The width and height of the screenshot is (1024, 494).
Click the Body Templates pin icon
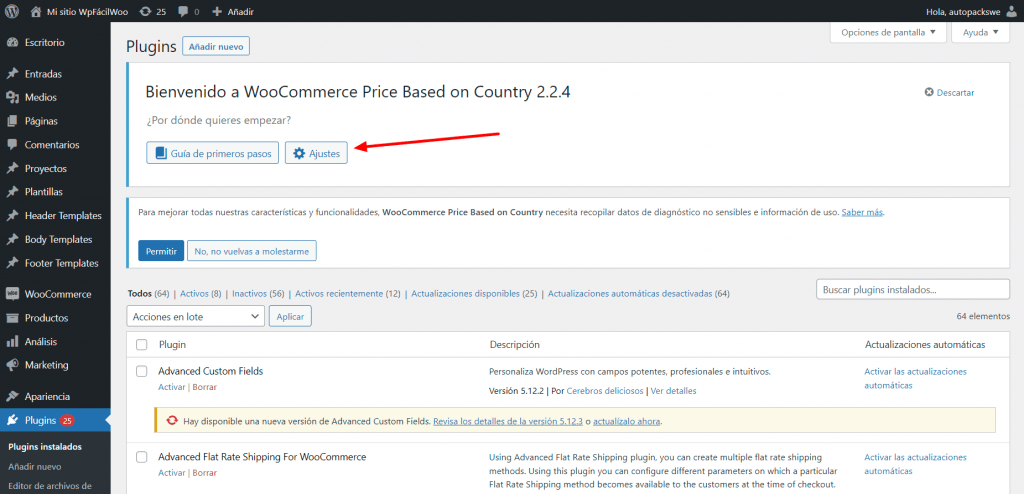12,239
